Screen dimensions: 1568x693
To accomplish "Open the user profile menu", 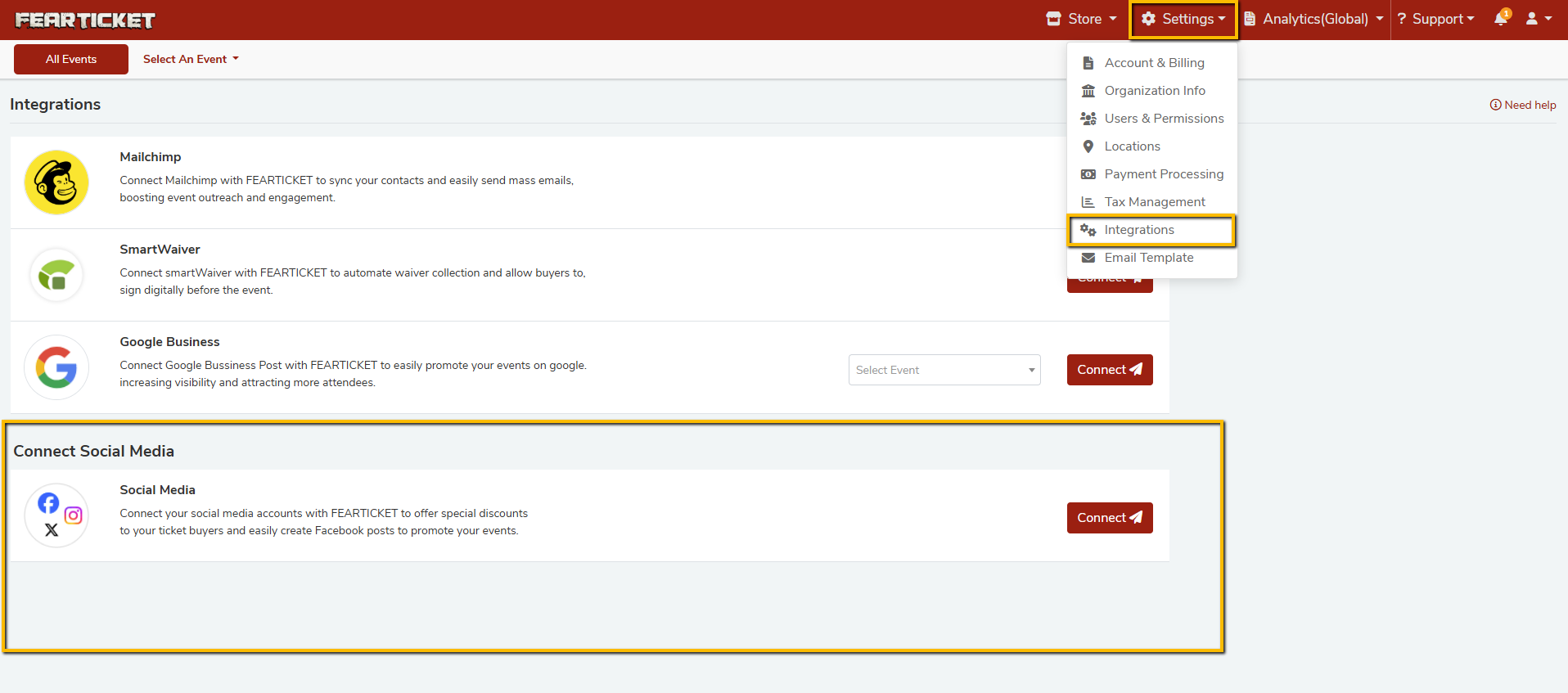I will click(1539, 19).
